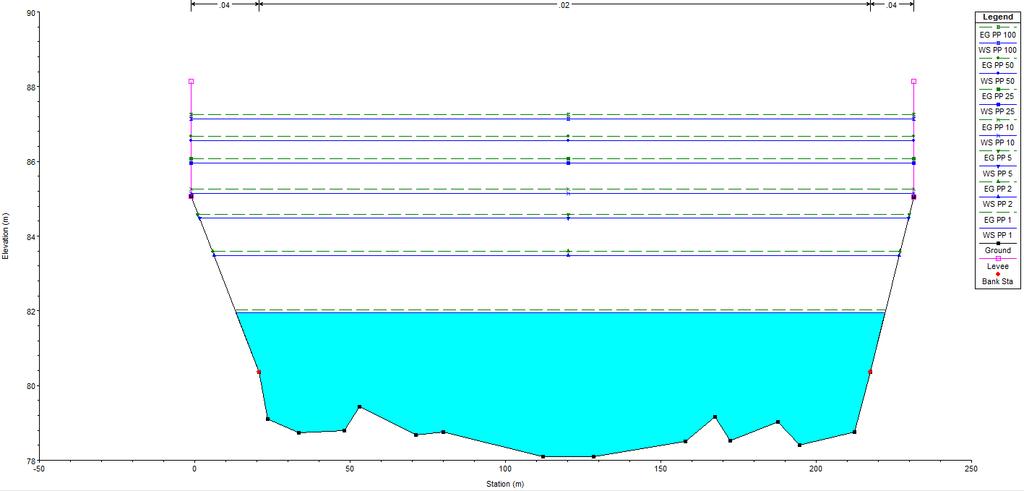Click the Ground legend entry

point(997,251)
